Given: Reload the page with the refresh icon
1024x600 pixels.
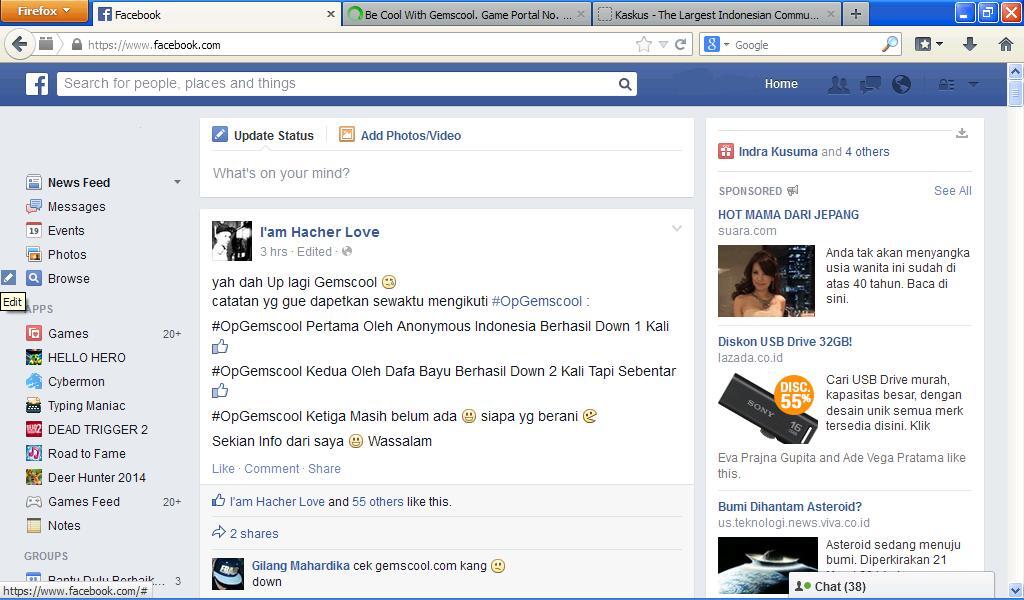Looking at the screenshot, I should click(680, 44).
